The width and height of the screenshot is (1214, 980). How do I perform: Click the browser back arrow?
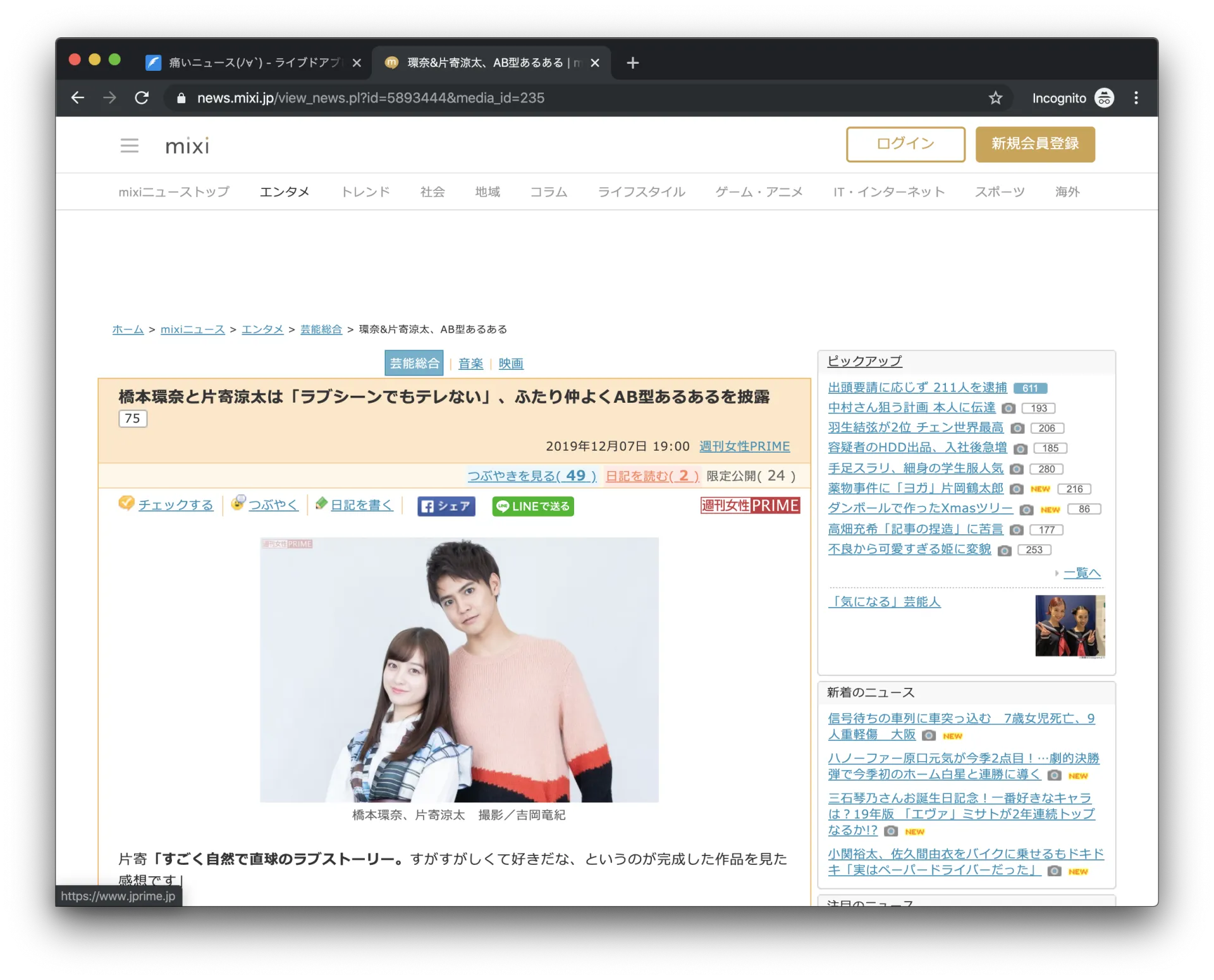click(x=78, y=98)
